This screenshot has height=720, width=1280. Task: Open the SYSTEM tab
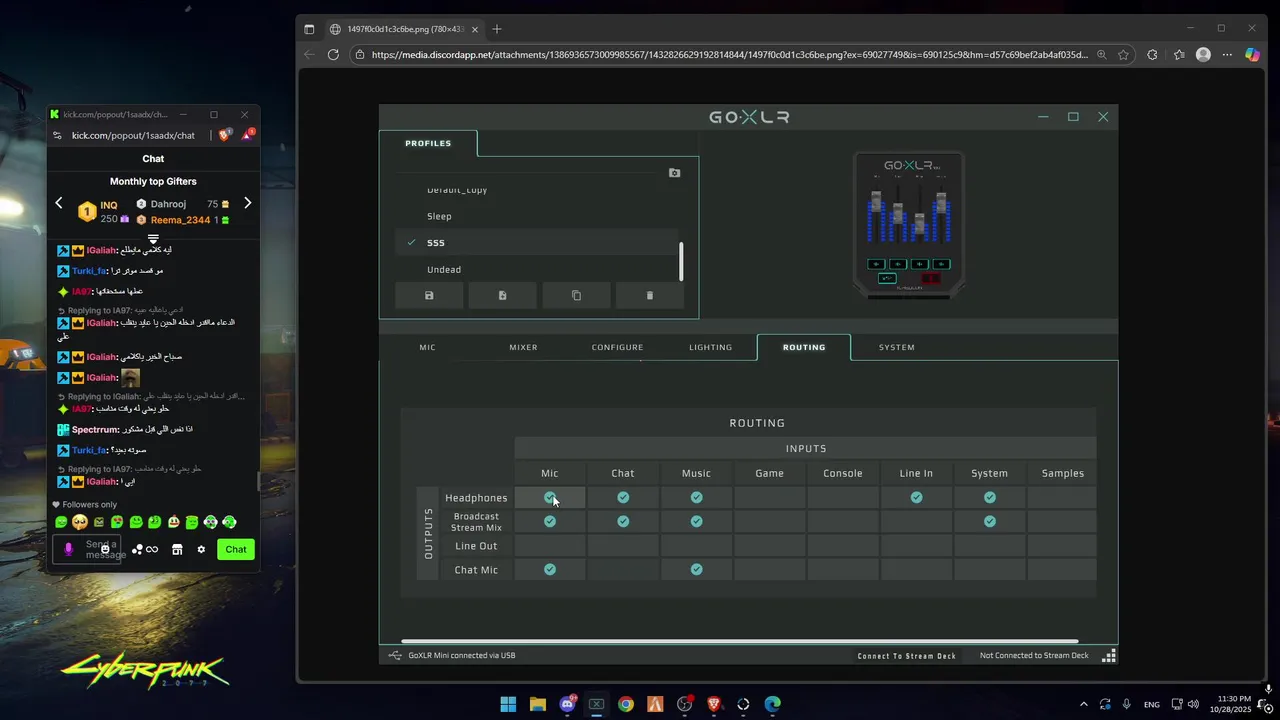(897, 347)
